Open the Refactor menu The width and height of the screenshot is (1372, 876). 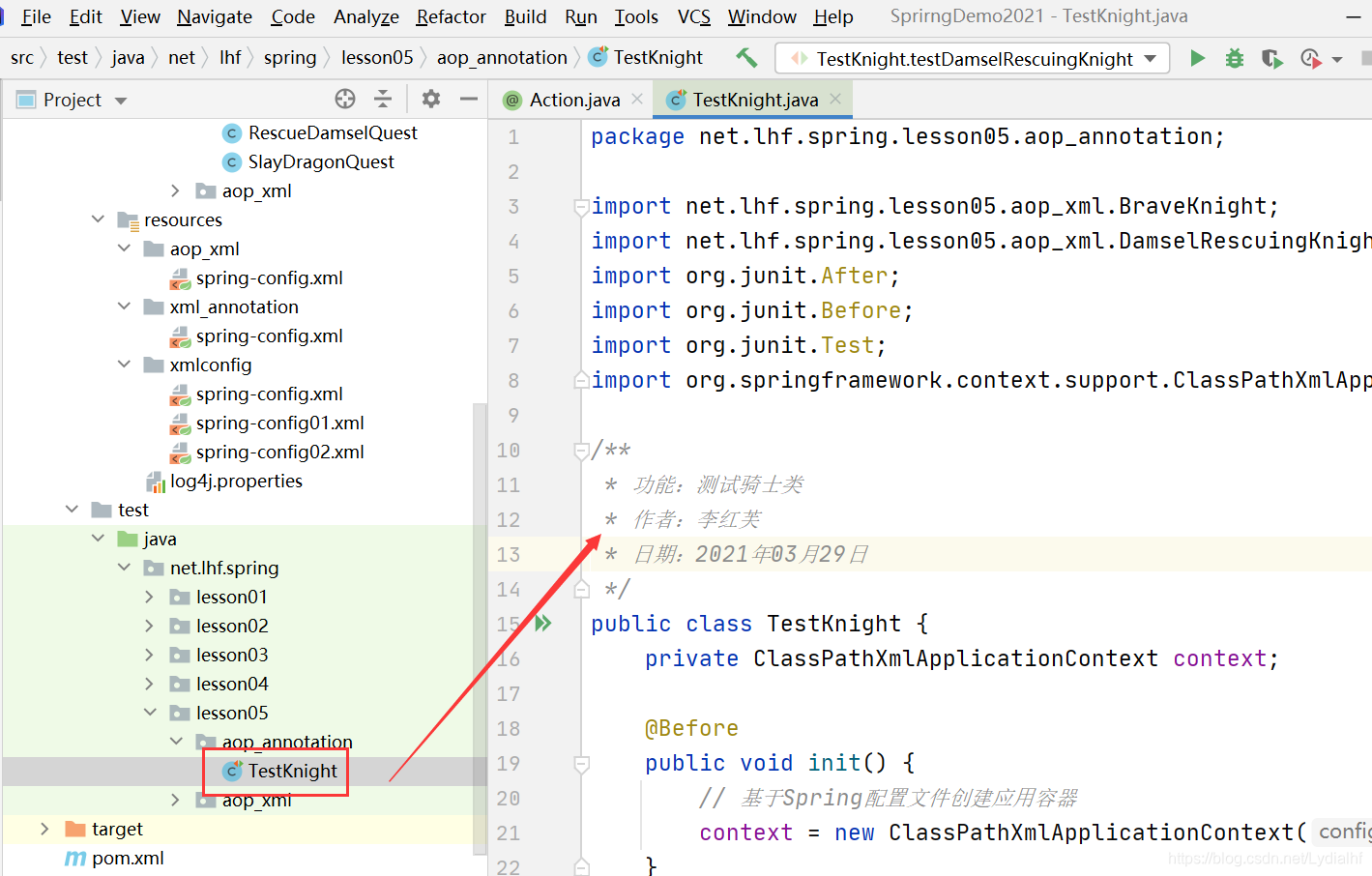[x=451, y=16]
